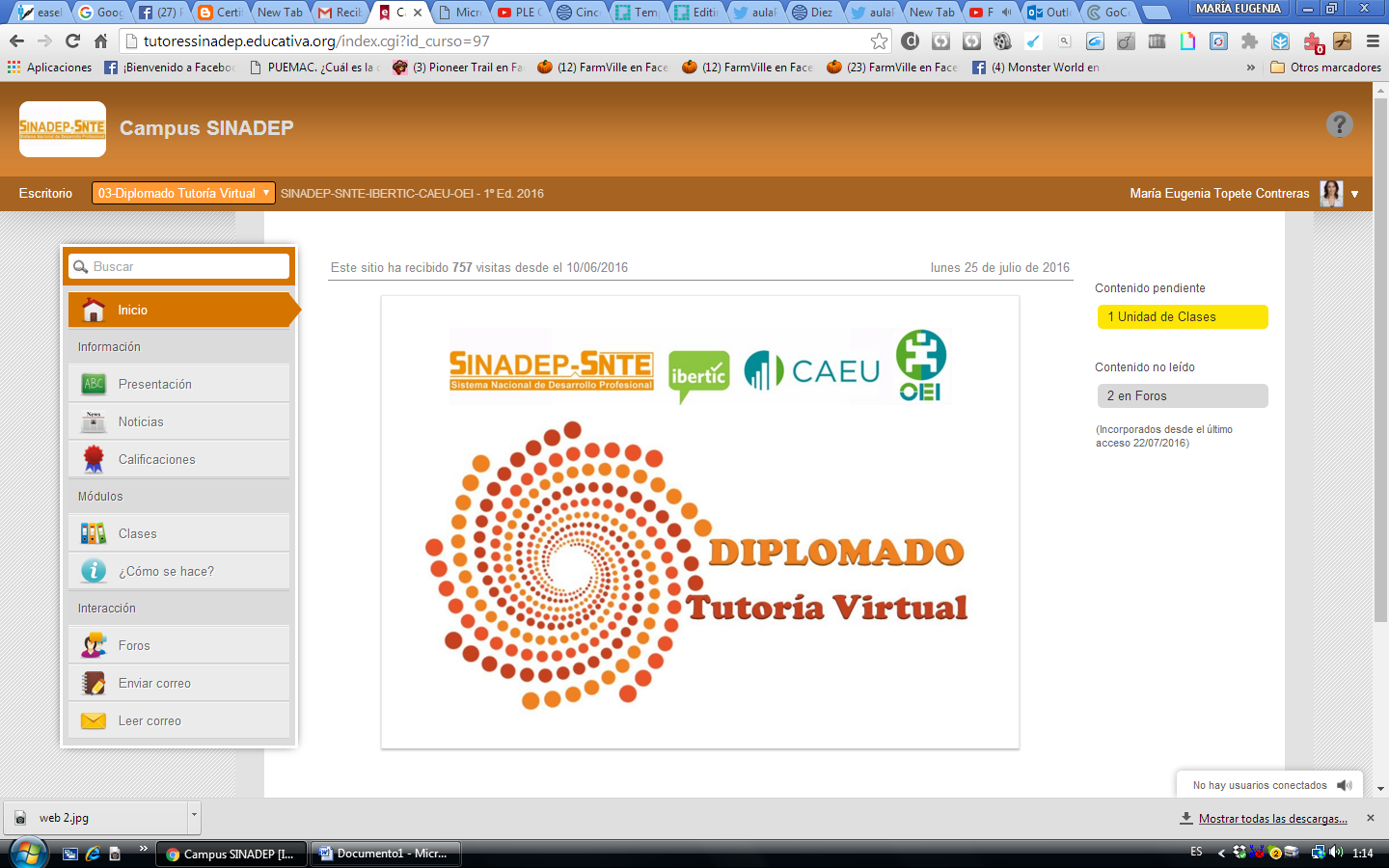Click the Campus SINADEP logo
Screen dimensions: 1389x868
pos(63,129)
